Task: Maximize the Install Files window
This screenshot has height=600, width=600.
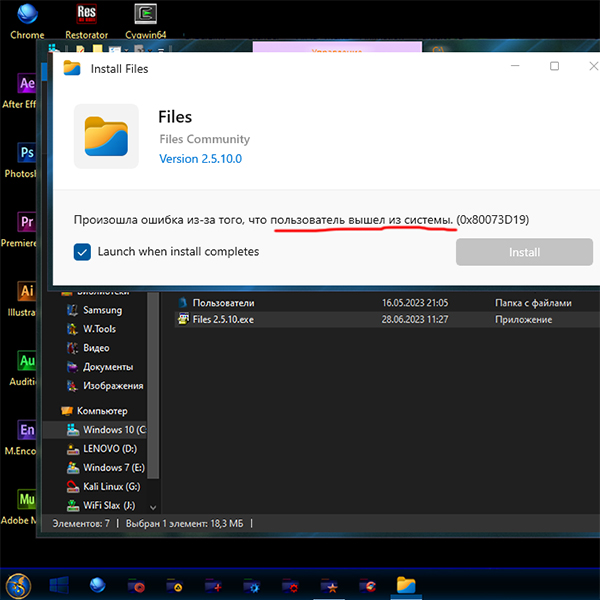Action: [x=554, y=66]
